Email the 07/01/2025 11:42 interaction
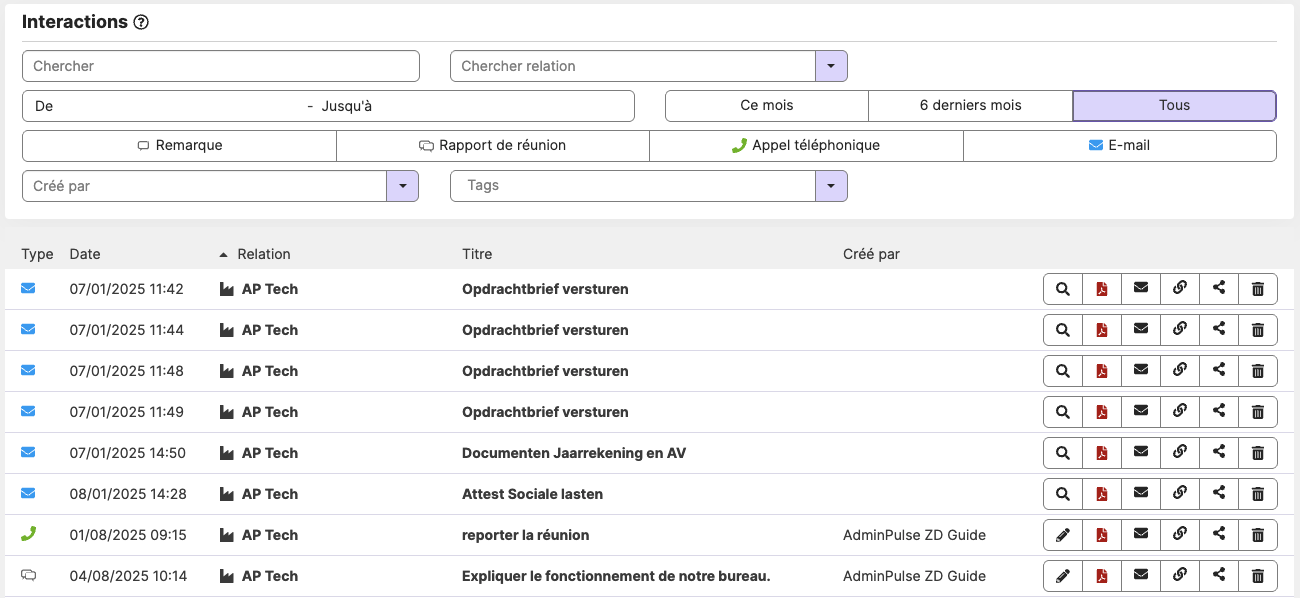 coord(1141,289)
